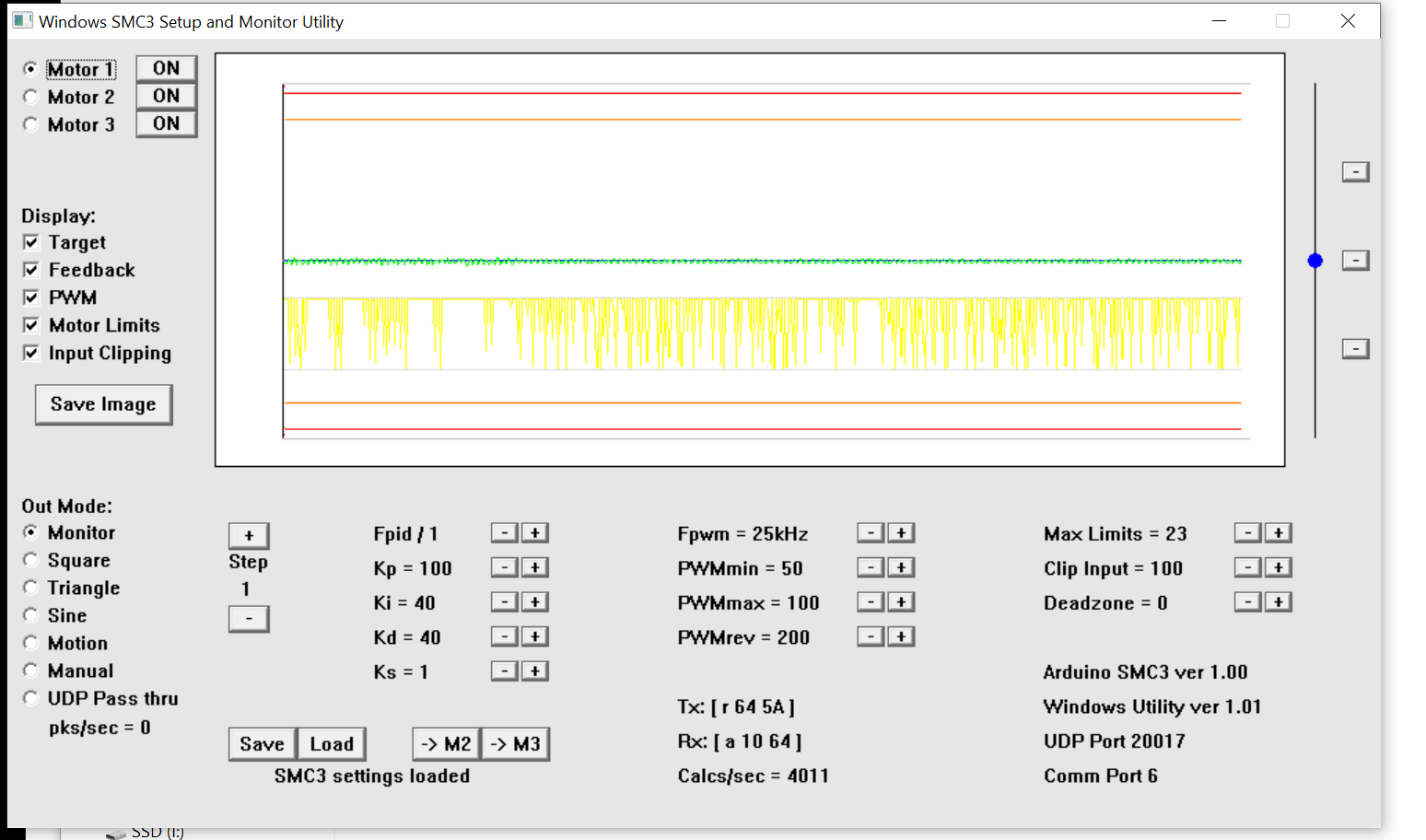
Task: Close the SMC3 Utility window
Action: click(1349, 20)
